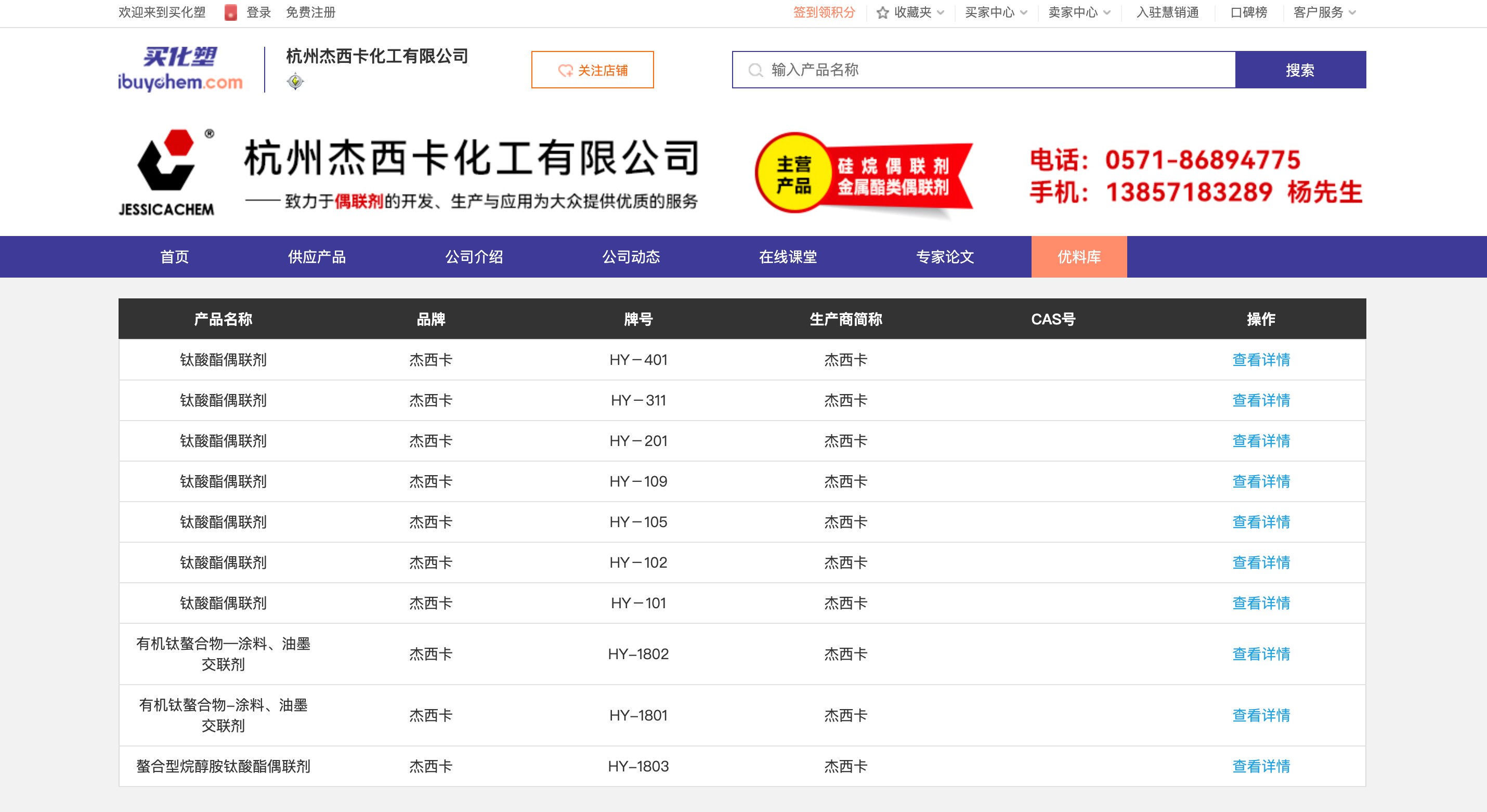This screenshot has height=812, width=1487.
Task: Expand the 卖家中心 dropdown arrow
Action: pyautogui.click(x=1106, y=12)
